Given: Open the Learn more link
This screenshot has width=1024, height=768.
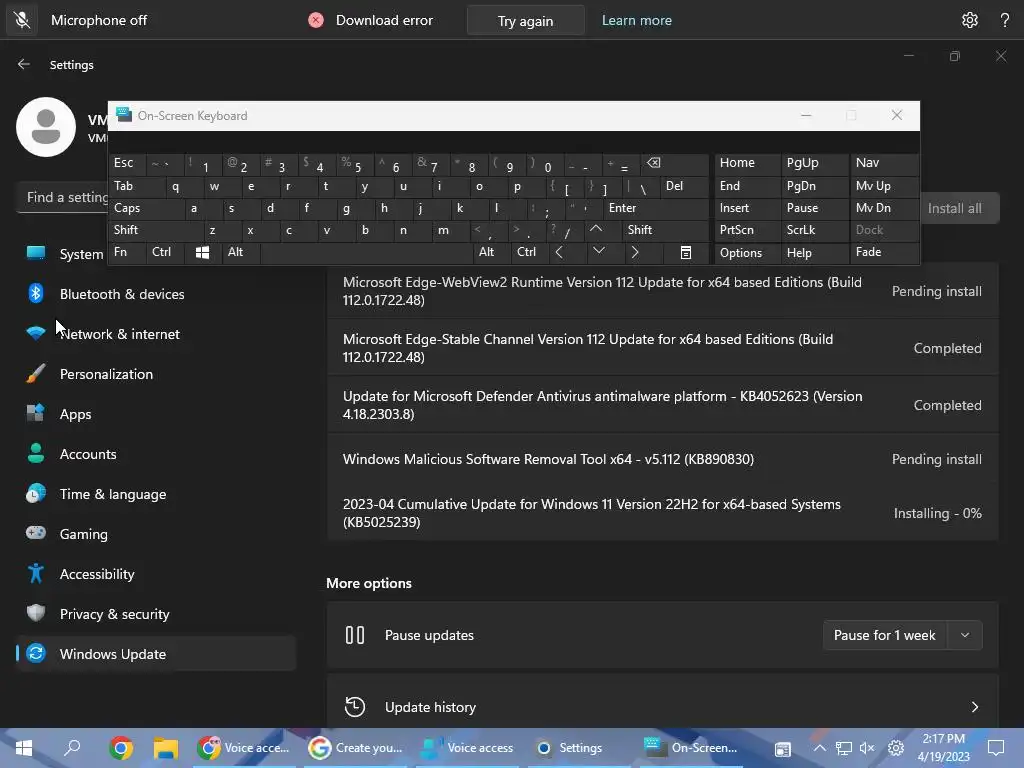Looking at the screenshot, I should [x=637, y=20].
